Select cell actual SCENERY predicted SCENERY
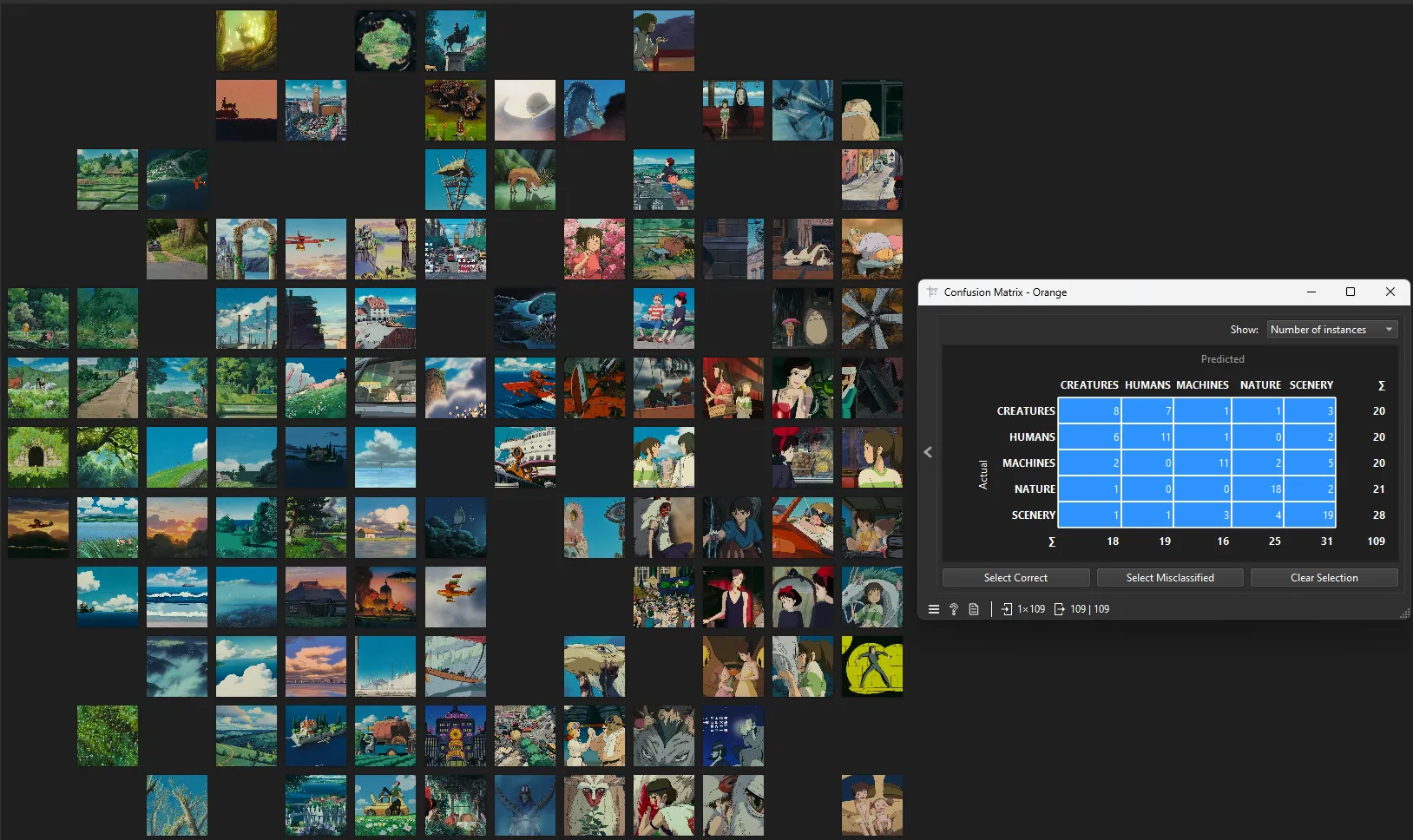 (1310, 515)
